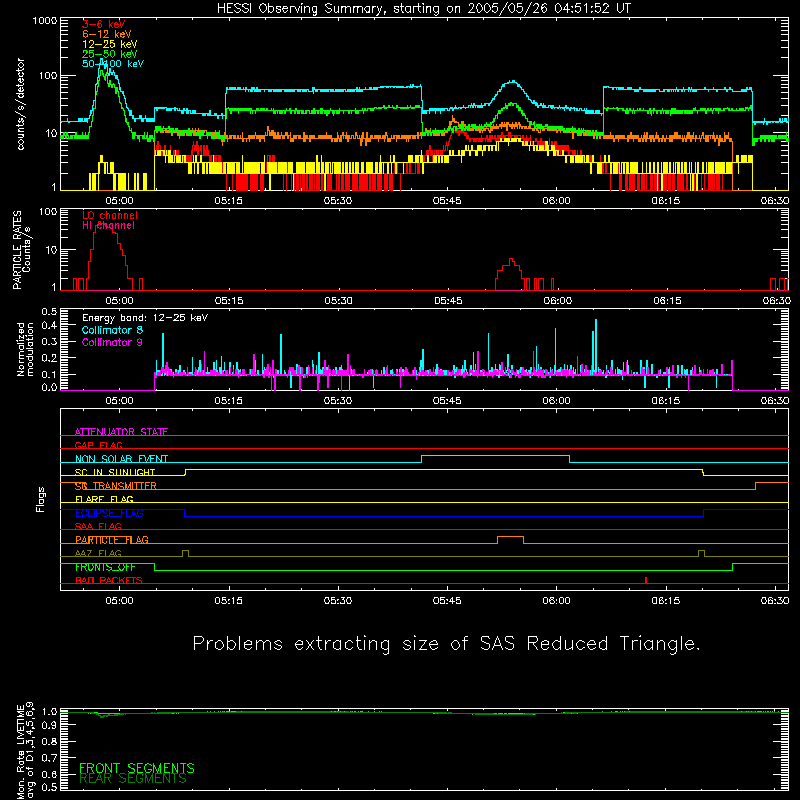Click 05:45 tick label below modulation plot
The height and width of the screenshot is (800, 800).
tap(447, 401)
